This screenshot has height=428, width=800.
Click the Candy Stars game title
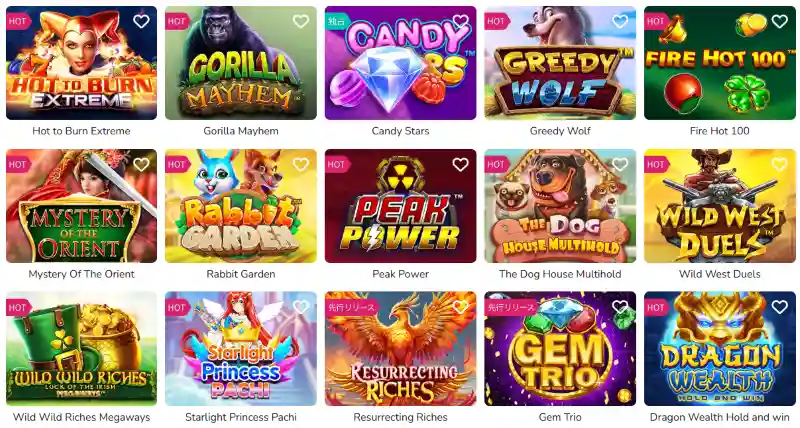(x=401, y=131)
